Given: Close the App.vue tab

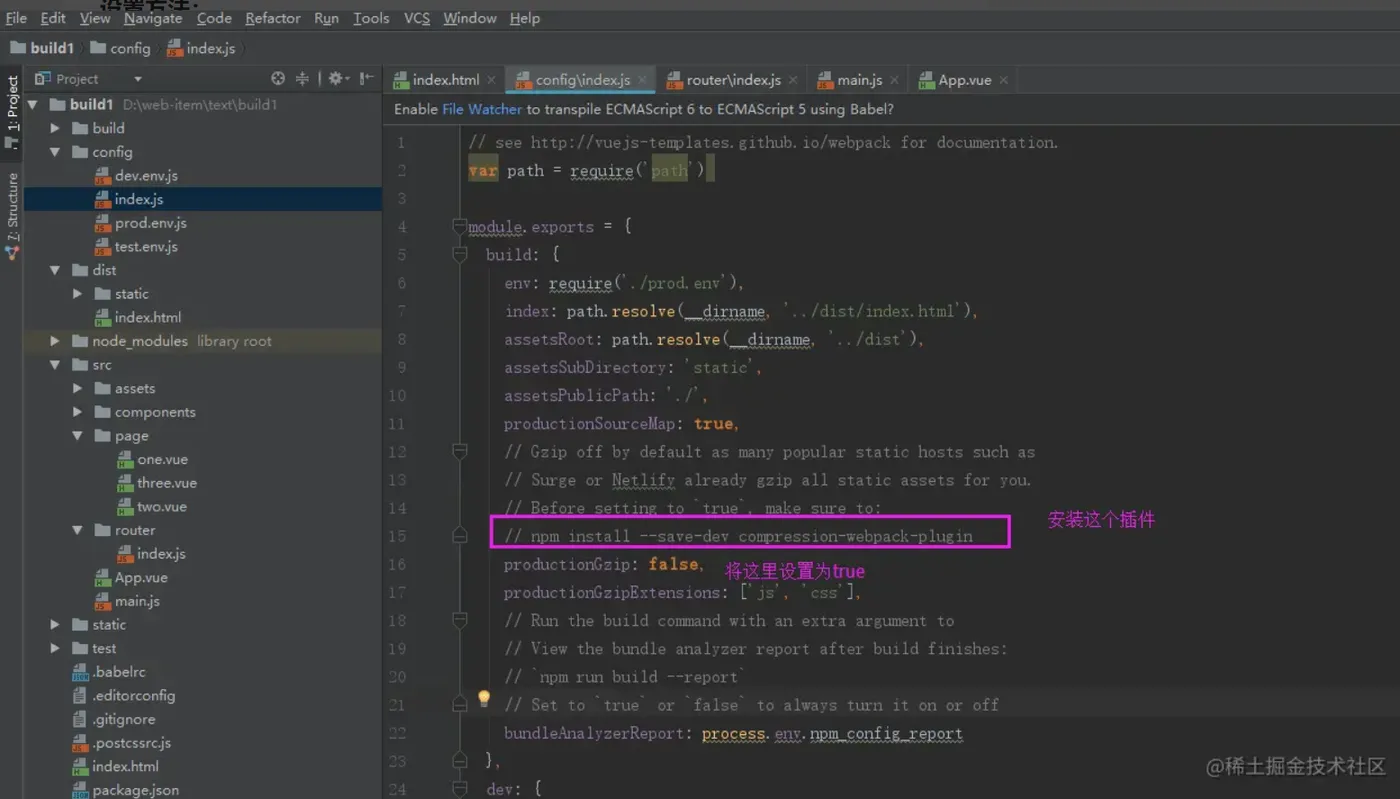Looking at the screenshot, I should click(x=1003, y=80).
